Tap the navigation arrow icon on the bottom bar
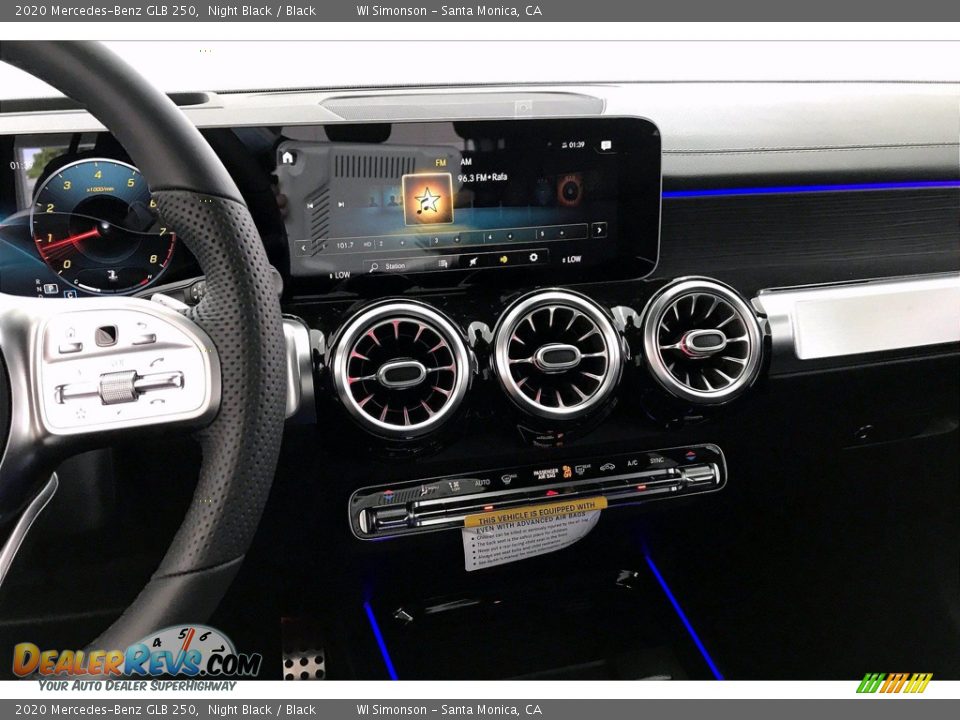This screenshot has width=960, height=720. tap(474, 261)
